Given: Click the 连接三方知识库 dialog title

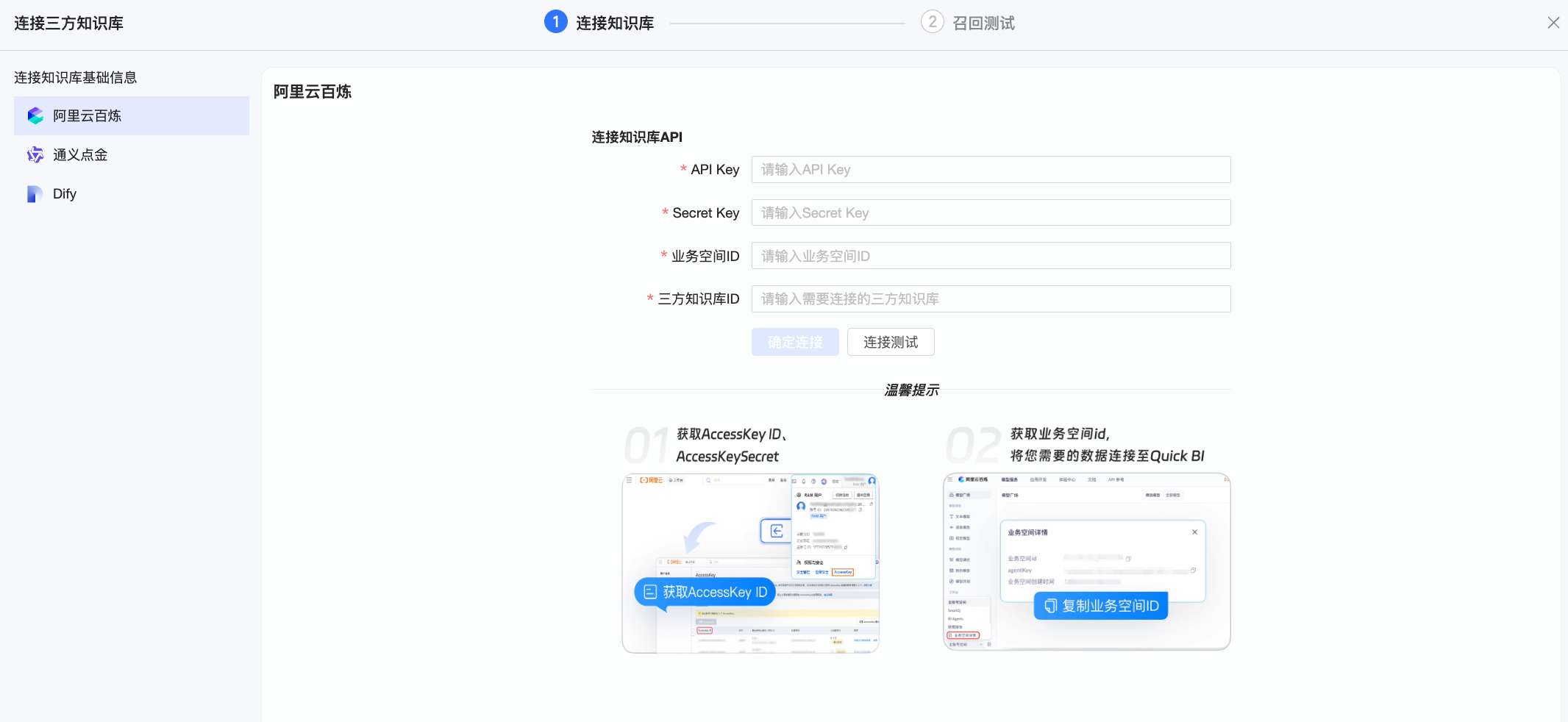Looking at the screenshot, I should point(68,24).
